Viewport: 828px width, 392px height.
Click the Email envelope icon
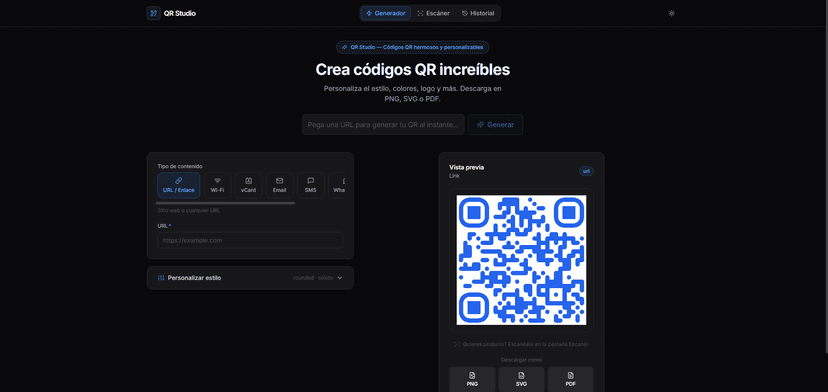tap(279, 181)
